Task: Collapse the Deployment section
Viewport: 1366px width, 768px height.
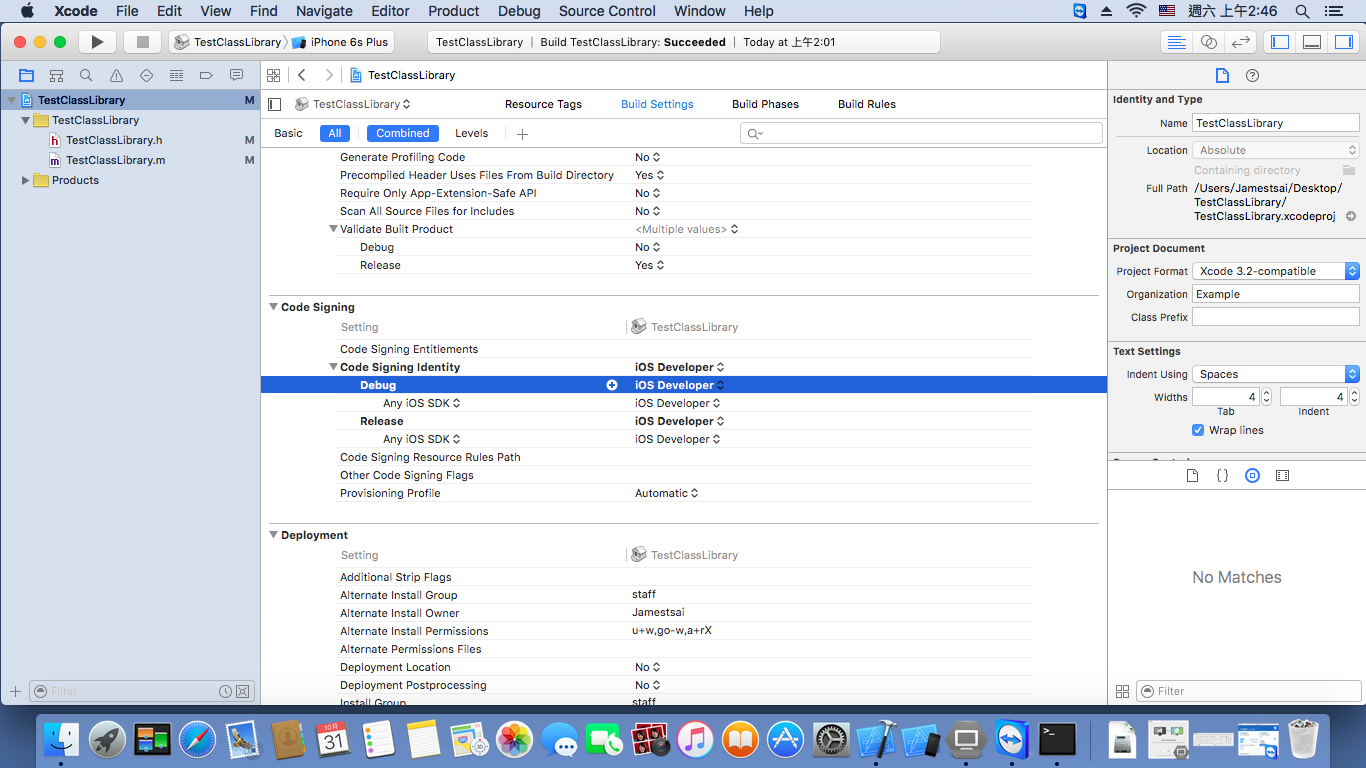Action: [274, 535]
